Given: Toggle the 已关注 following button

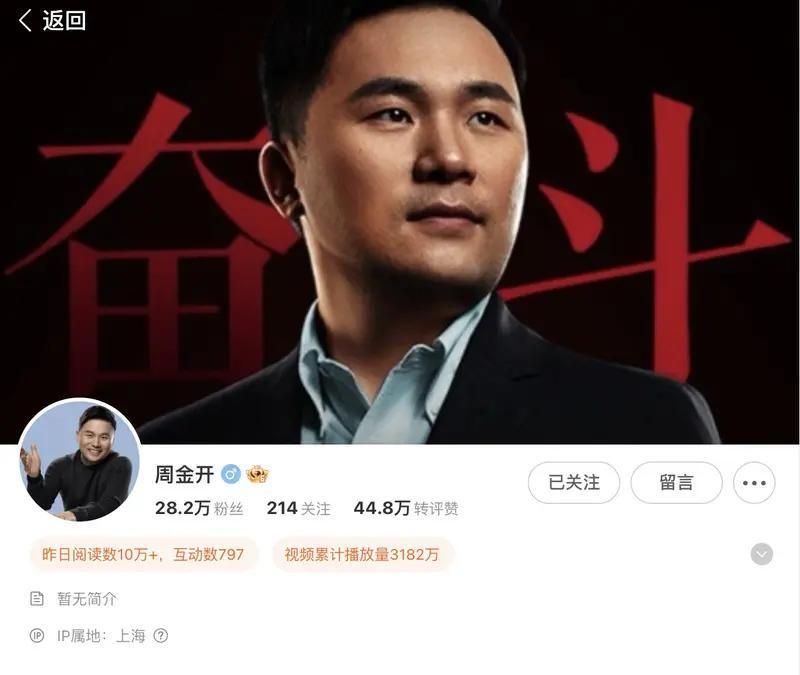Looking at the screenshot, I should 574,483.
